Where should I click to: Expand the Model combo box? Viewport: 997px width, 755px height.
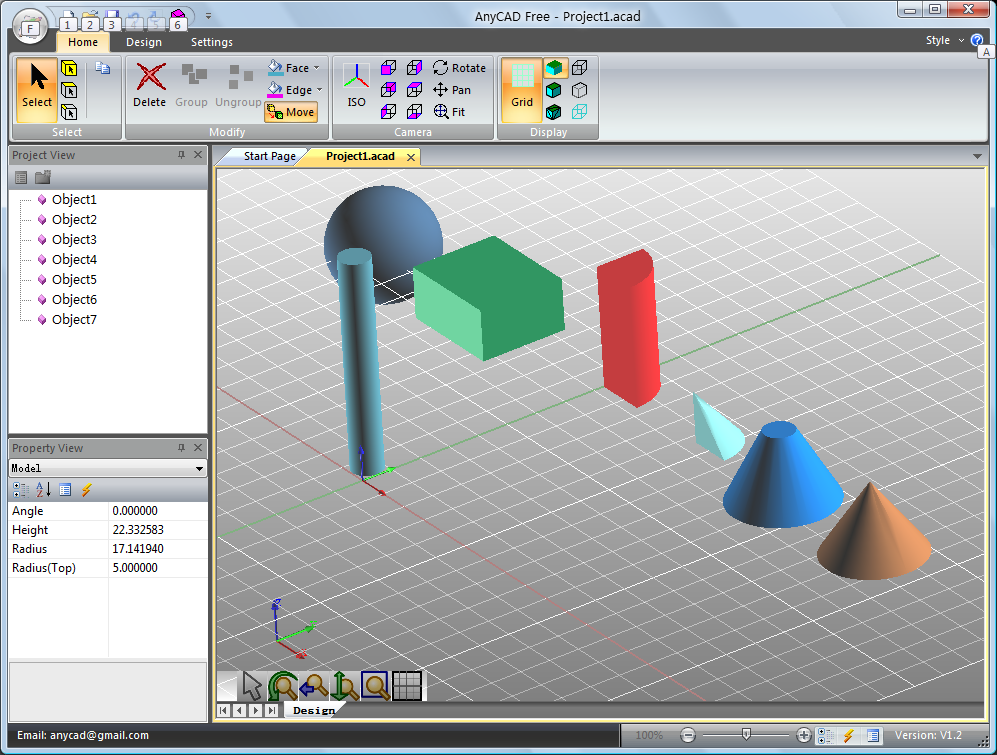pos(199,468)
